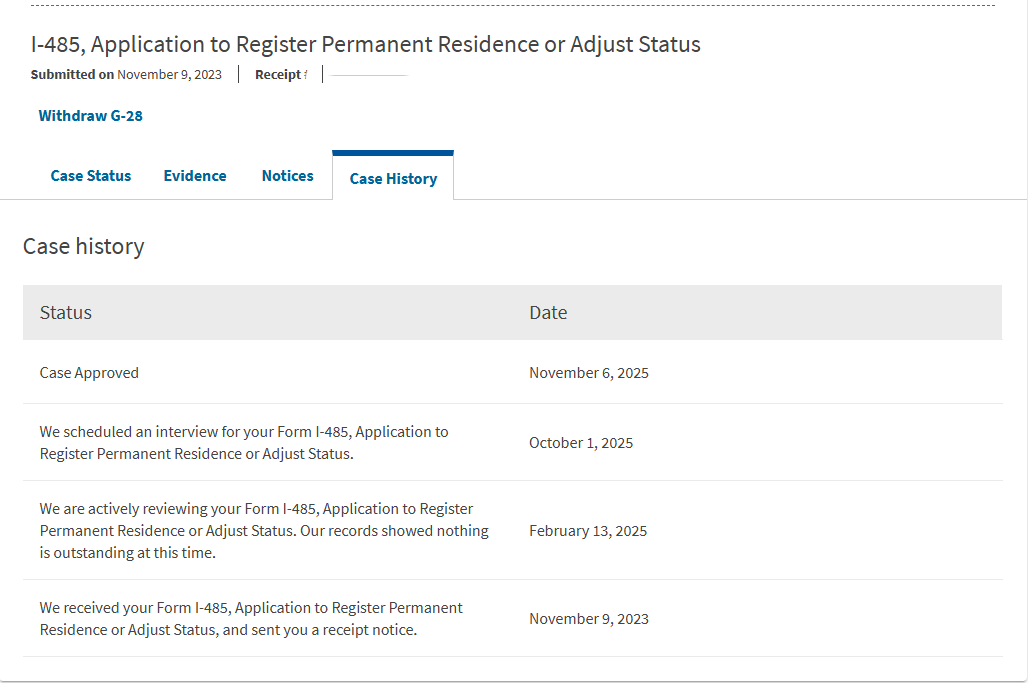Click the Withdraw G-28 link
Viewport: 1028px width, 683px height.
tap(90, 116)
